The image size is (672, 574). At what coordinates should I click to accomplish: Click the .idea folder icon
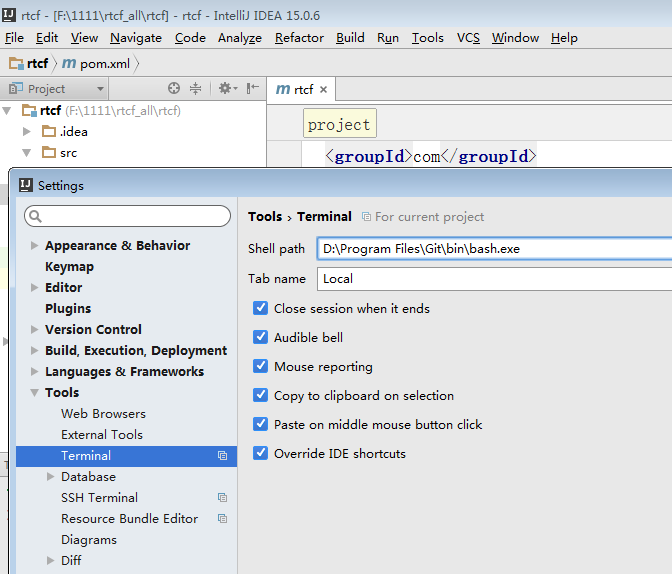(49, 131)
